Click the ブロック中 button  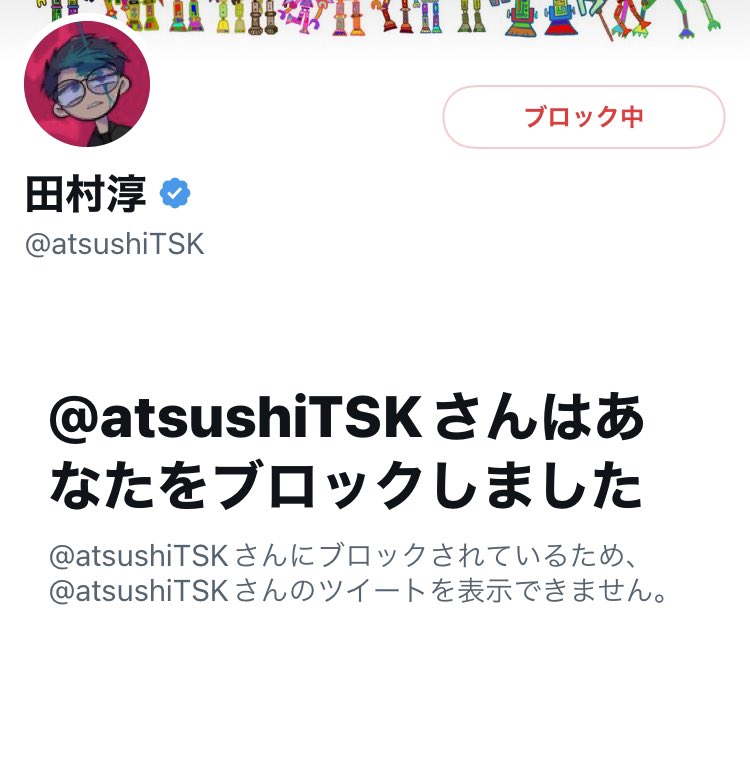583,117
